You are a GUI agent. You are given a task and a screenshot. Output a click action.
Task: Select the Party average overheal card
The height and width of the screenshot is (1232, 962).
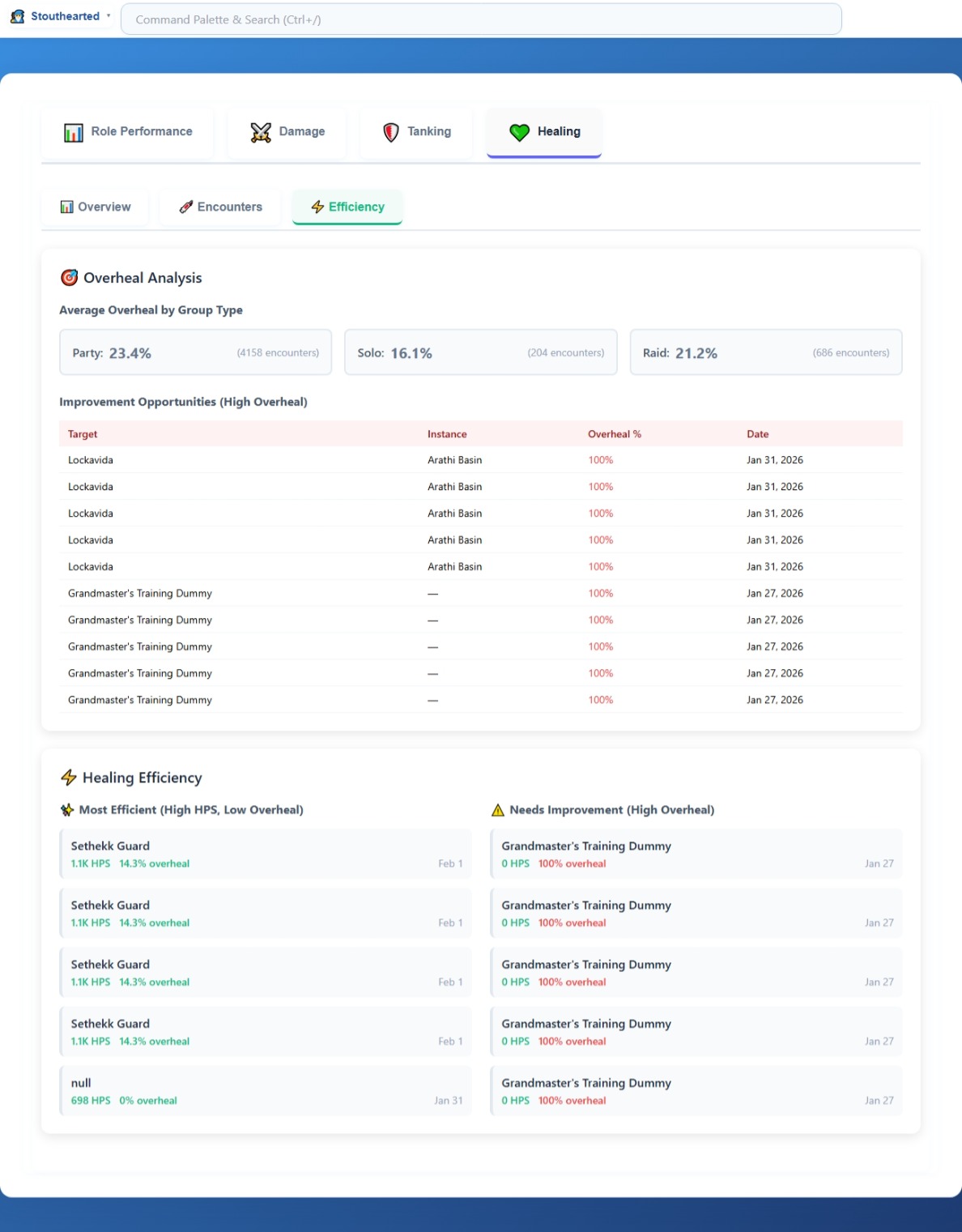tap(195, 352)
